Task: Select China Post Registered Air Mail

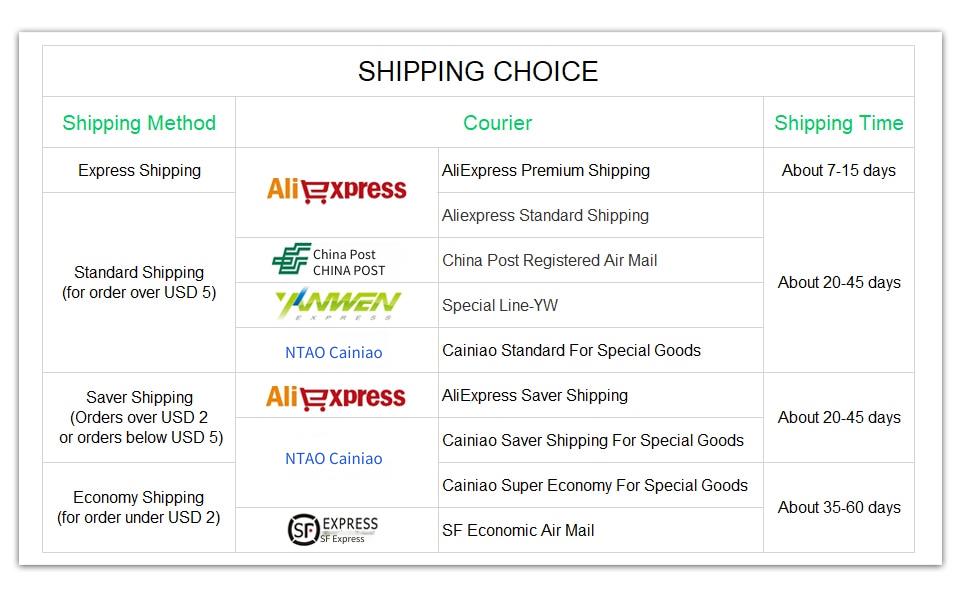Action: (x=549, y=260)
